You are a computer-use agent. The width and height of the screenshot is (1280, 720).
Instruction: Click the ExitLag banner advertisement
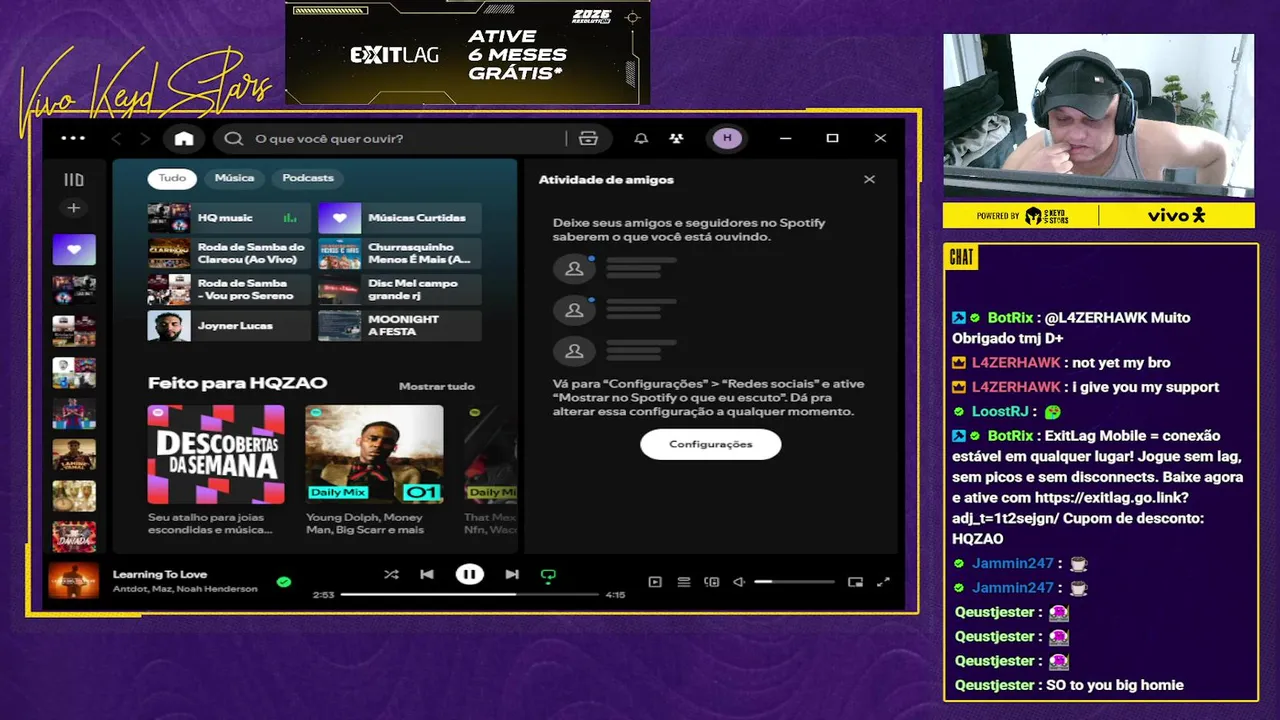[468, 53]
